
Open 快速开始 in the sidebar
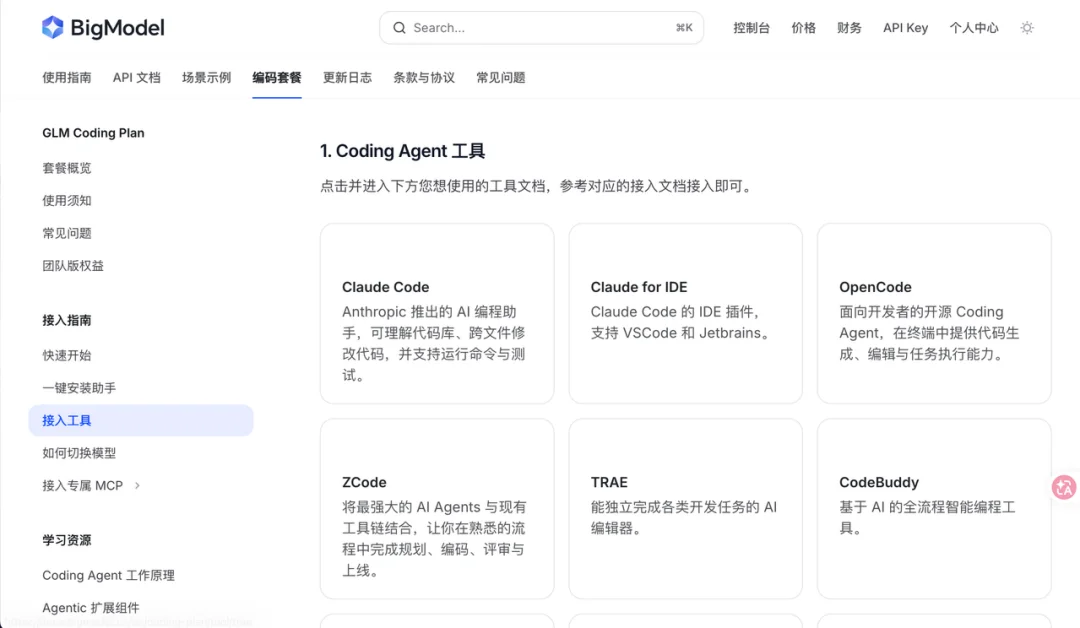(x=67, y=355)
